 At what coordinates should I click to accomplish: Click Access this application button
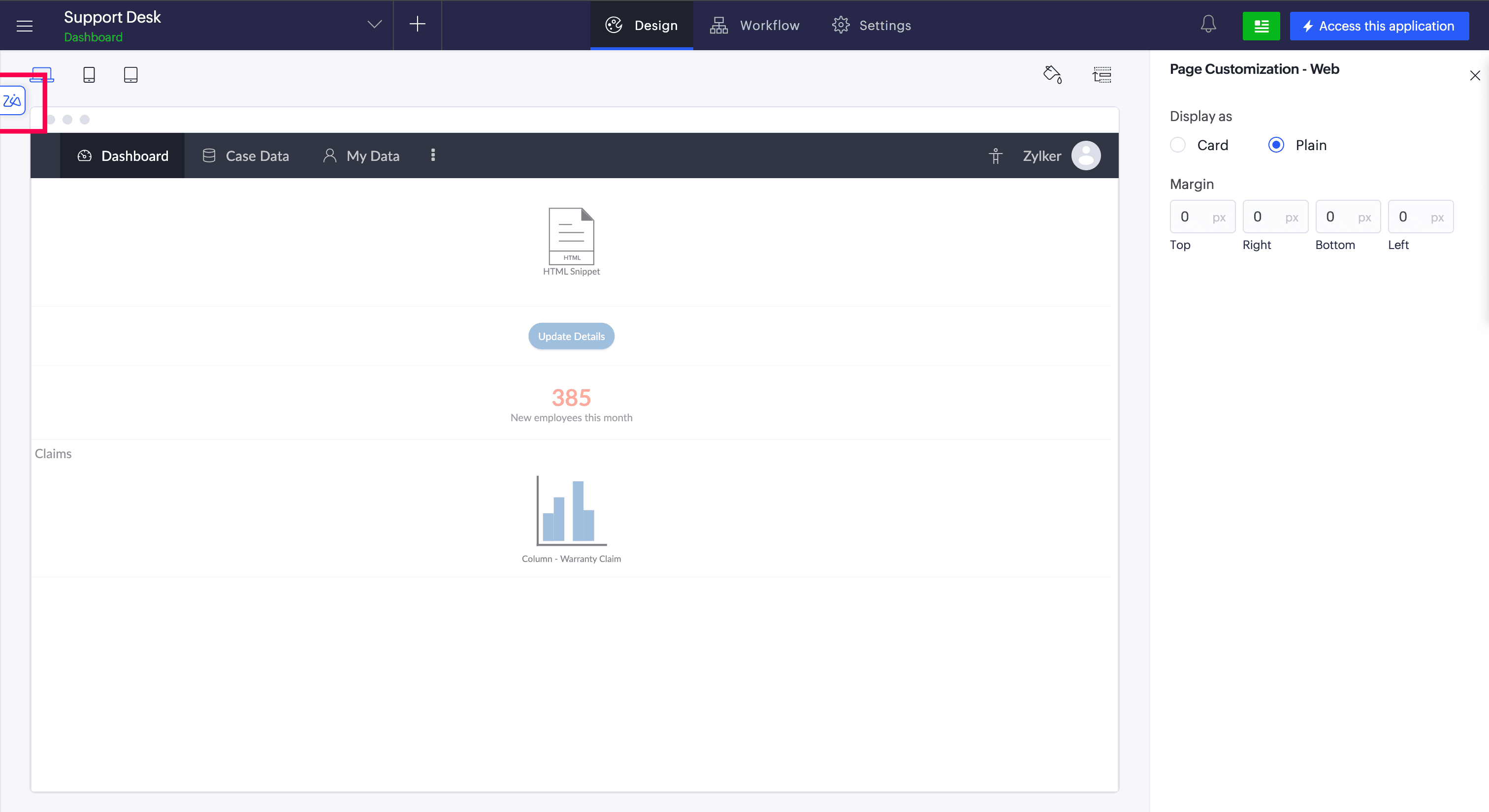[1379, 26]
